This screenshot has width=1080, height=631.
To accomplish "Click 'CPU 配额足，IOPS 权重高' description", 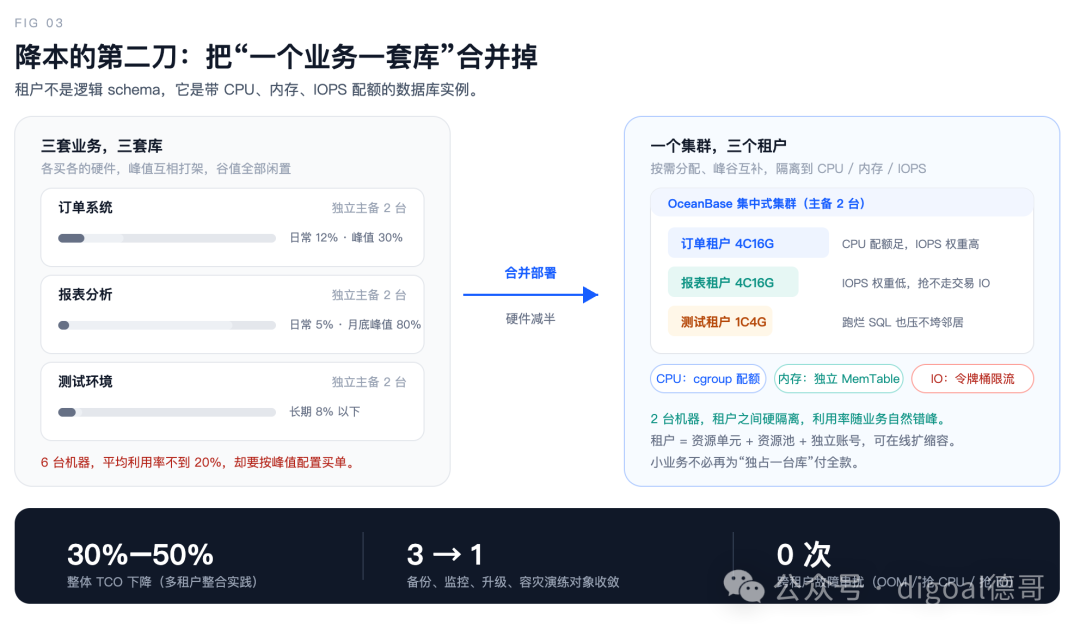I will [910, 244].
